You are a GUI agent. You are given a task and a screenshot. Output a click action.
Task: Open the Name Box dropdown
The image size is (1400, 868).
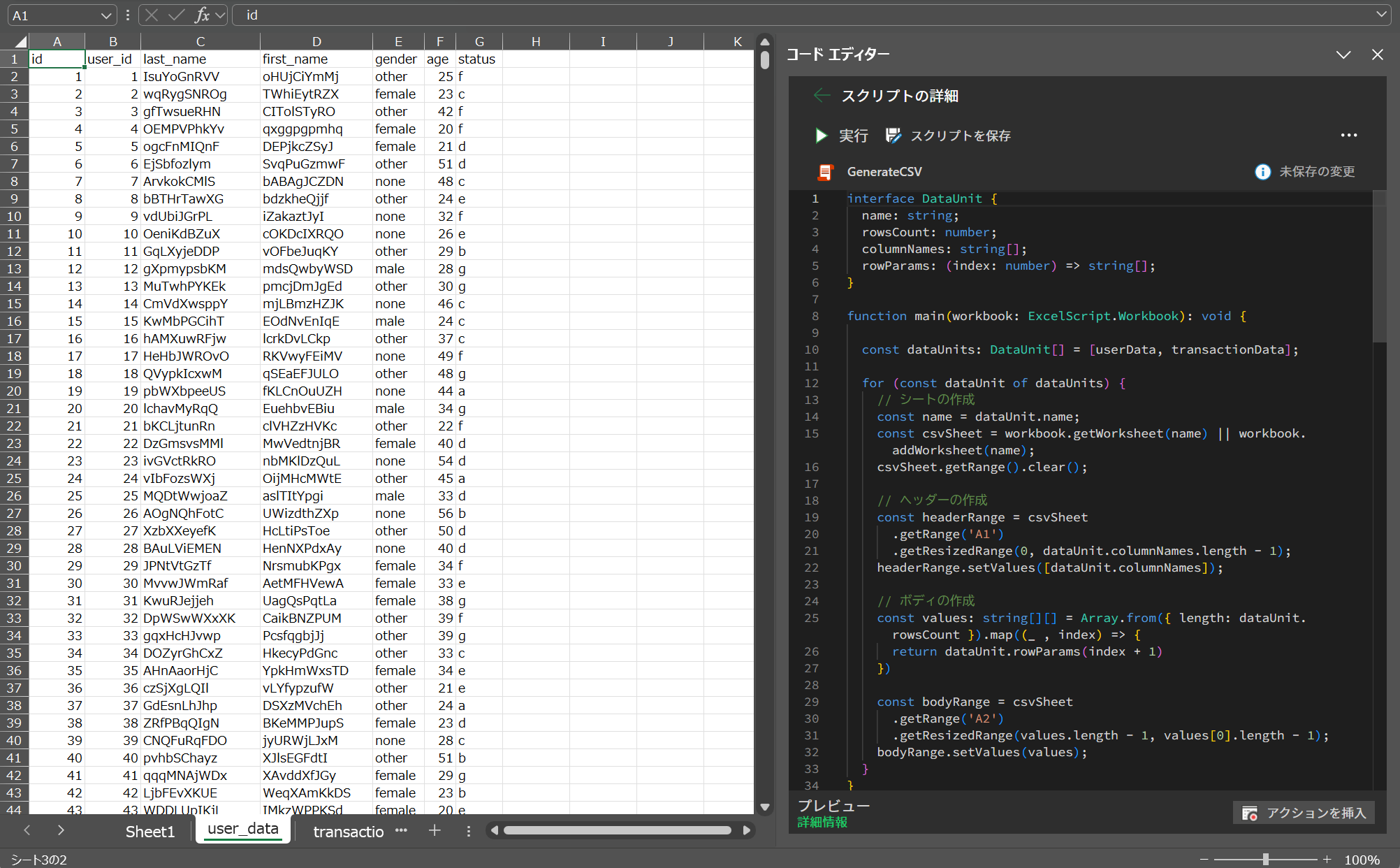coord(106,15)
